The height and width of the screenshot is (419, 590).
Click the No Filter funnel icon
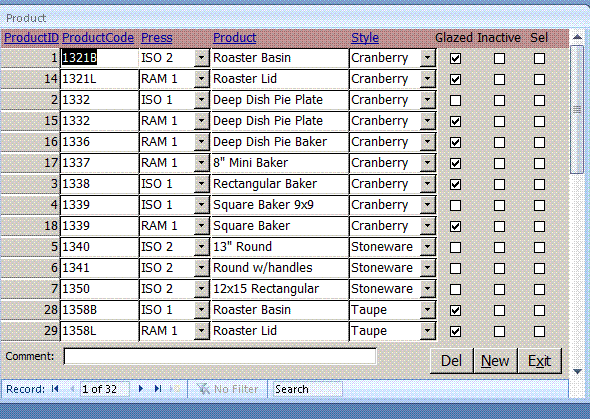(x=204, y=389)
